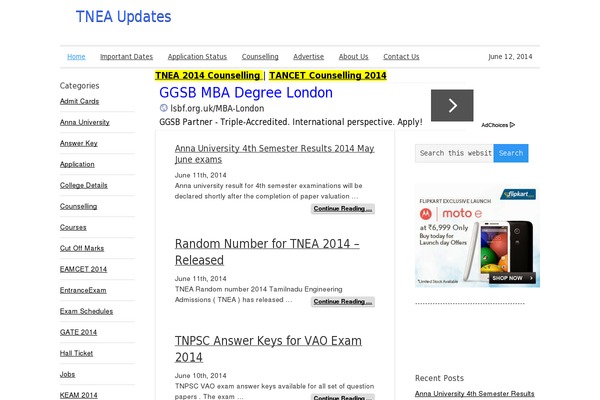600x400 pixels.
Task: Open the Contact Us menu item
Action: [401, 57]
